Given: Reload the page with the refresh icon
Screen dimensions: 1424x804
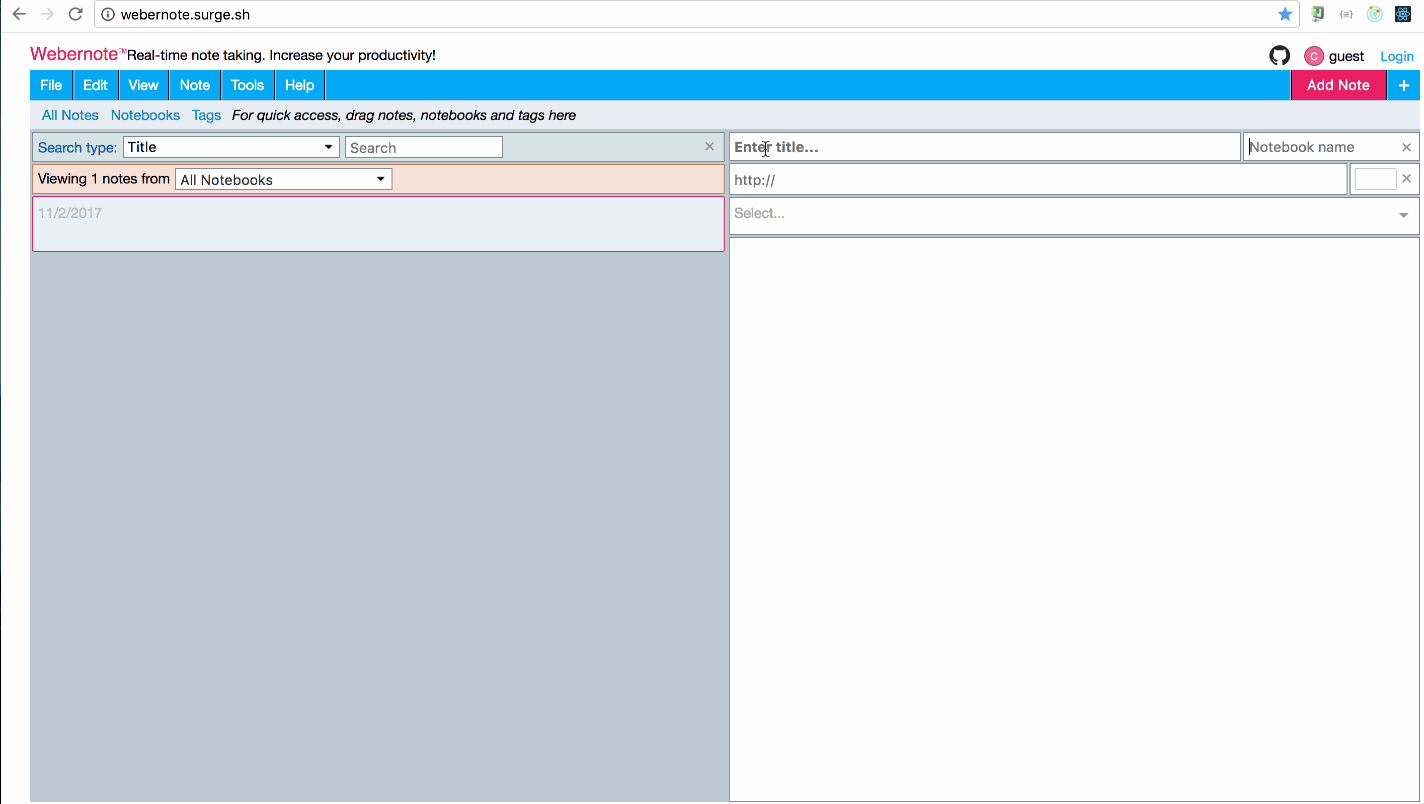Looking at the screenshot, I should (x=75, y=14).
